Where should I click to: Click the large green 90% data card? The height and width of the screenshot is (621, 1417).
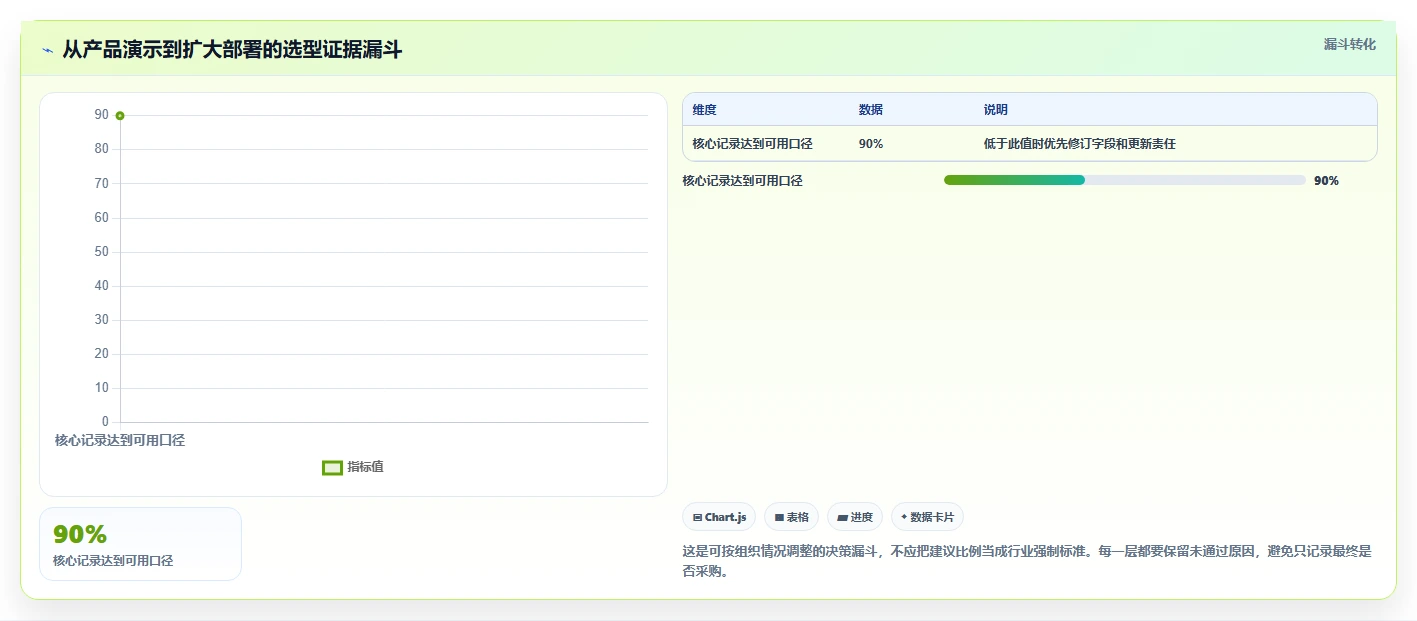140,544
